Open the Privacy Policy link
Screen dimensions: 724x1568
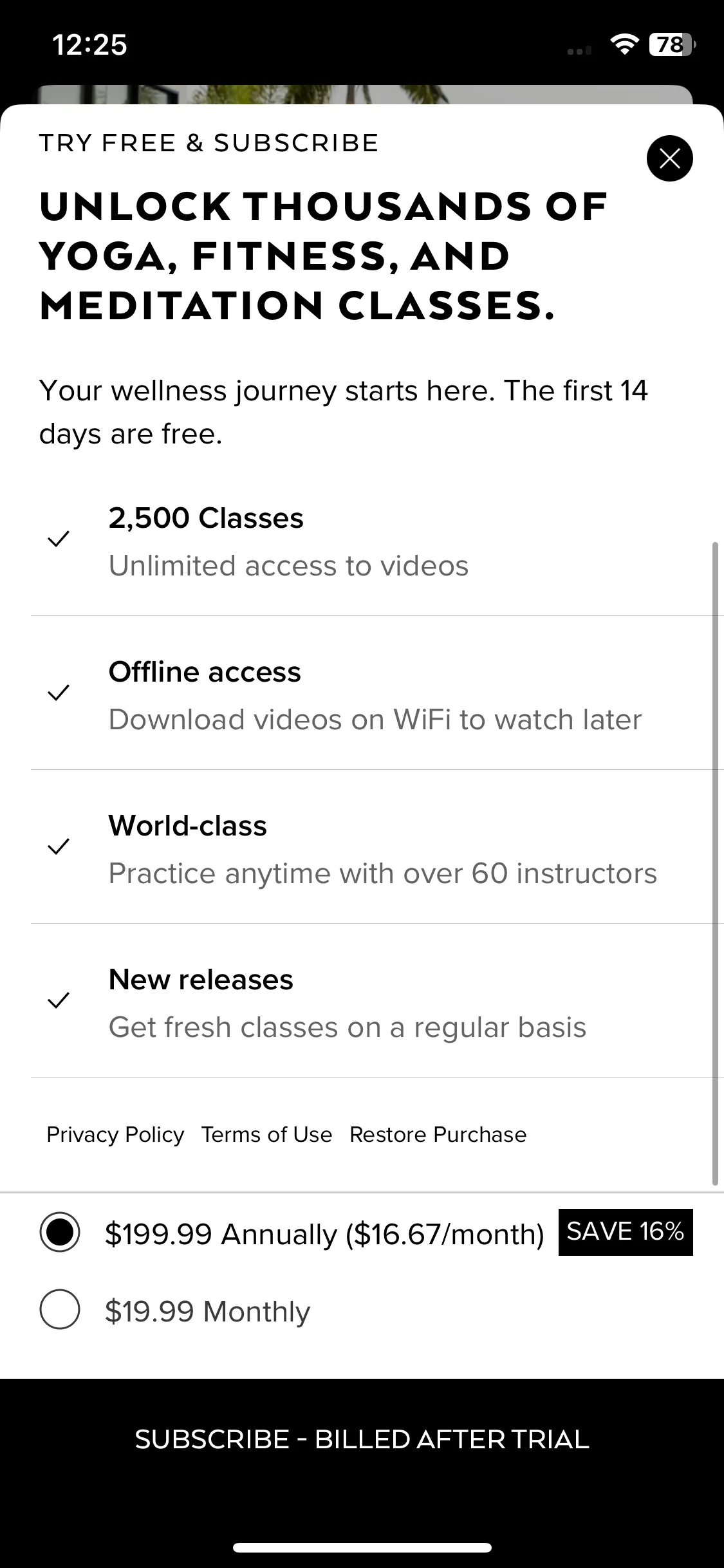pos(115,1134)
